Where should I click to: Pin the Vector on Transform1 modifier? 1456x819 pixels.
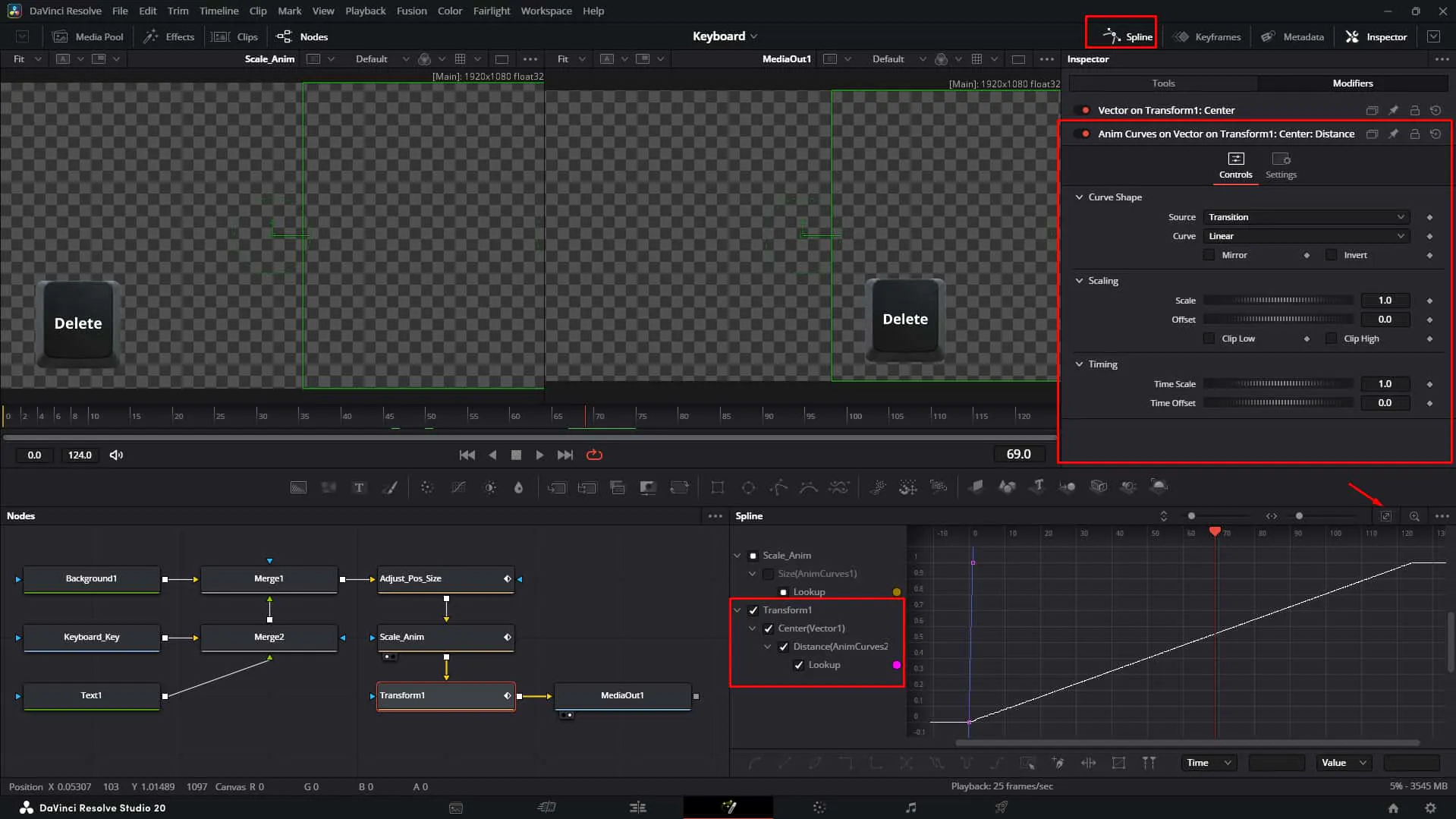(1393, 110)
